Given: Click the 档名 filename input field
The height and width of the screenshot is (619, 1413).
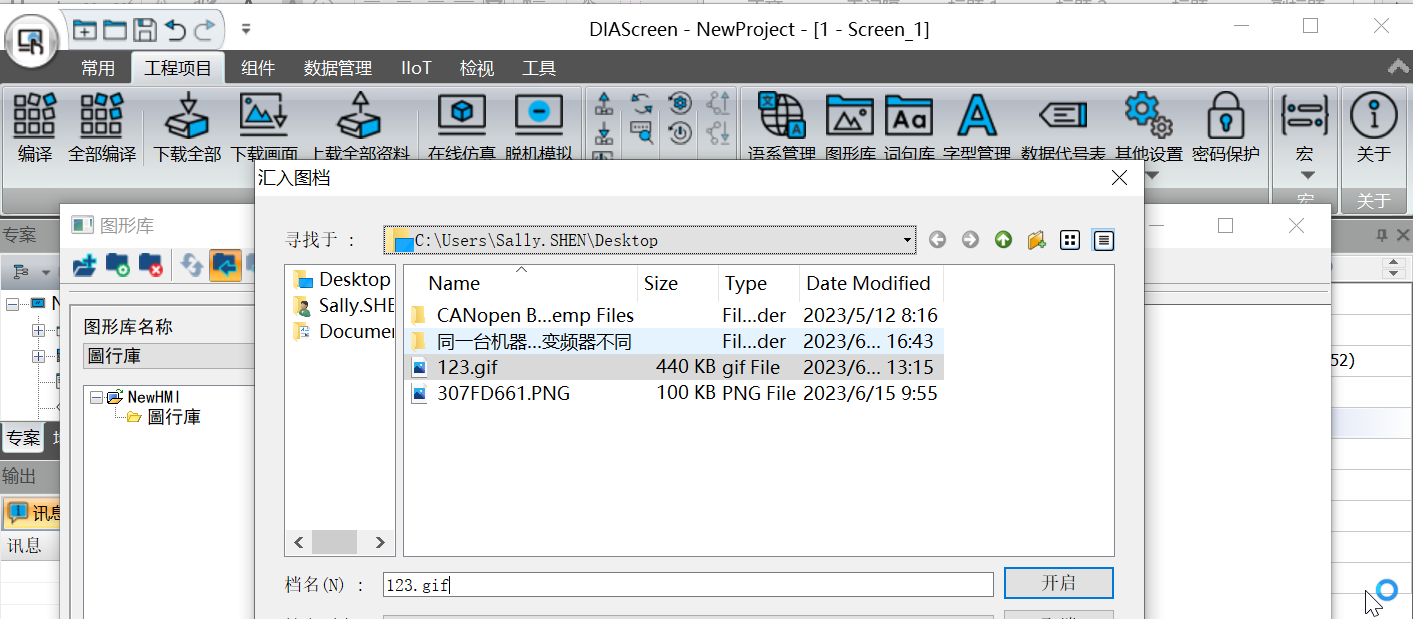Looking at the screenshot, I should [x=688, y=584].
